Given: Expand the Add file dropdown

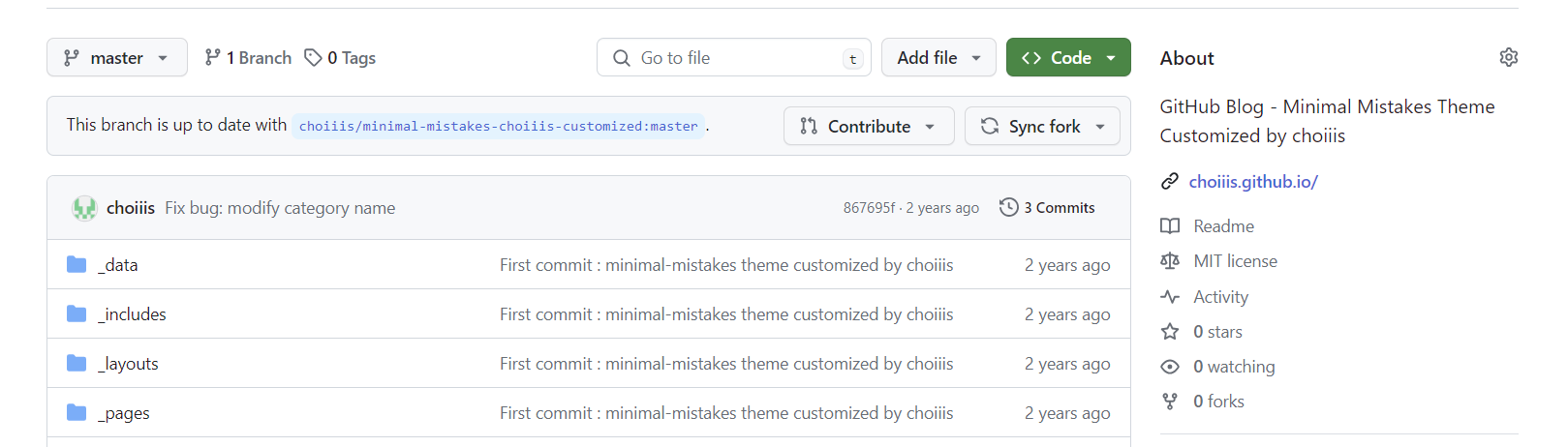Looking at the screenshot, I should pos(938,58).
